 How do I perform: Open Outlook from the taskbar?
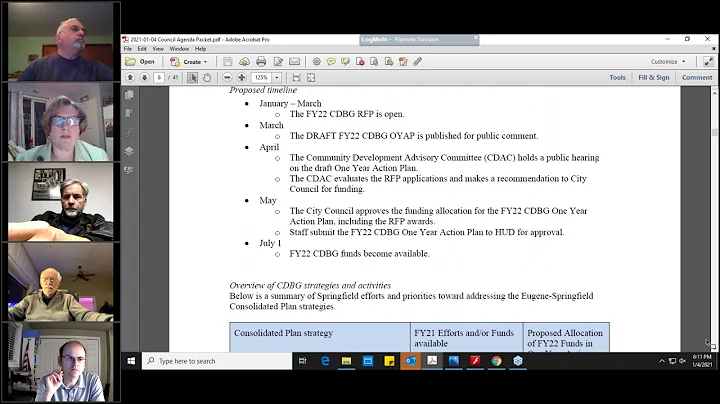coord(411,361)
